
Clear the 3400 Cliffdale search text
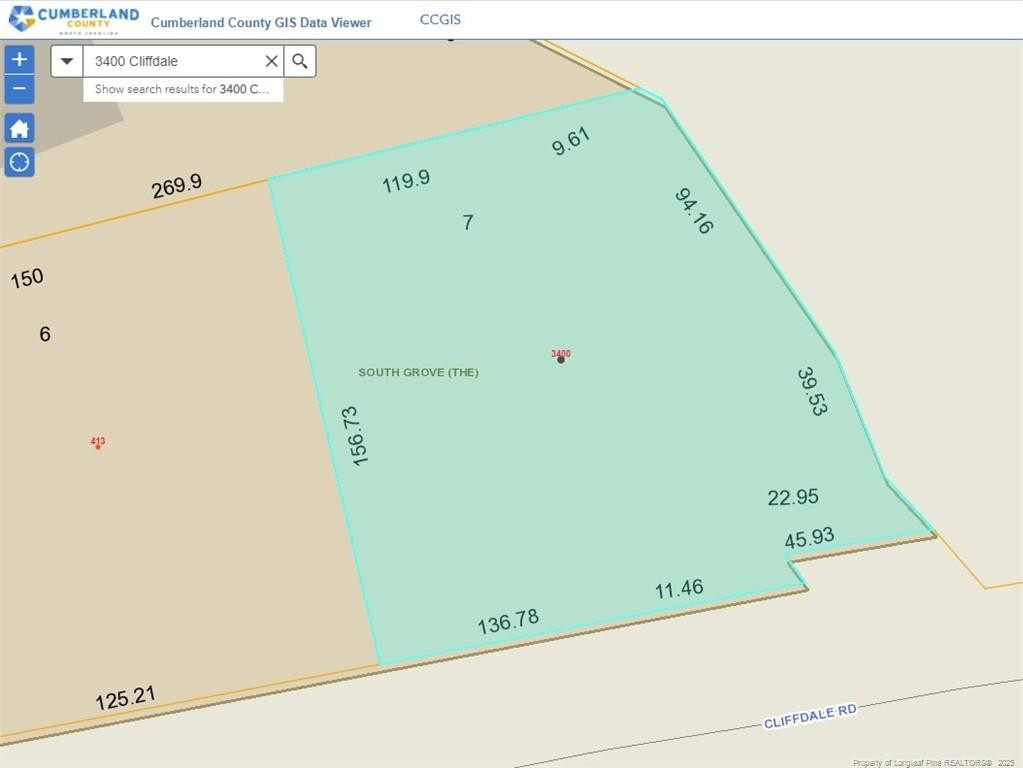pyautogui.click(x=271, y=61)
